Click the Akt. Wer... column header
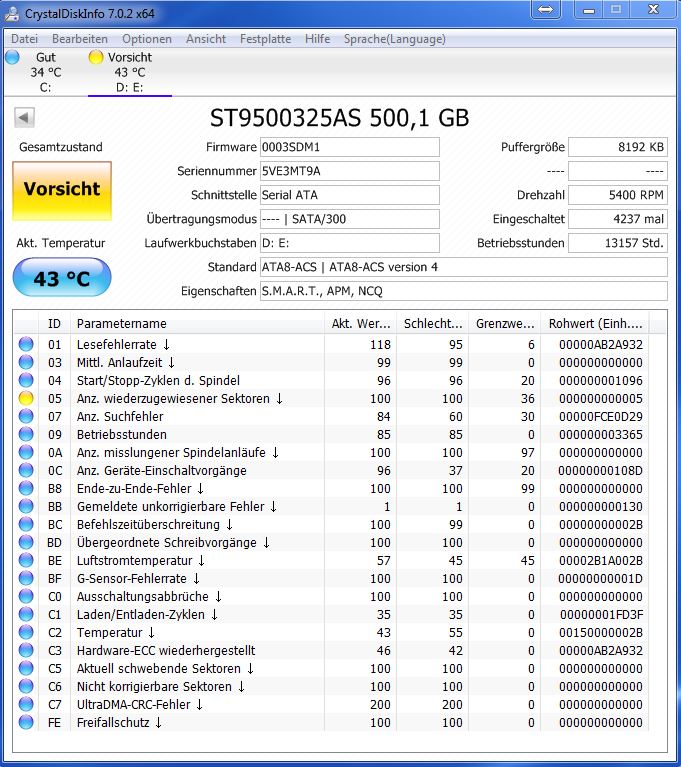681x767 pixels. point(361,323)
